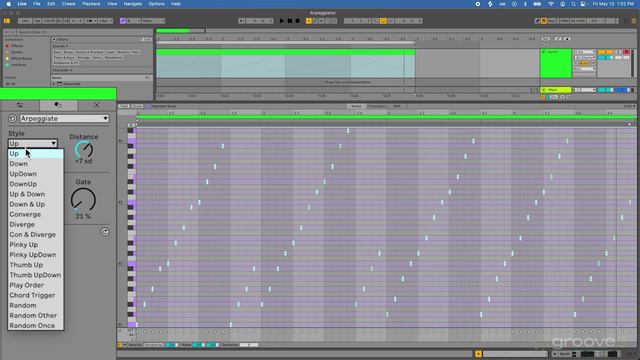Choose Random Once style
640x360 pixels.
(x=36, y=326)
